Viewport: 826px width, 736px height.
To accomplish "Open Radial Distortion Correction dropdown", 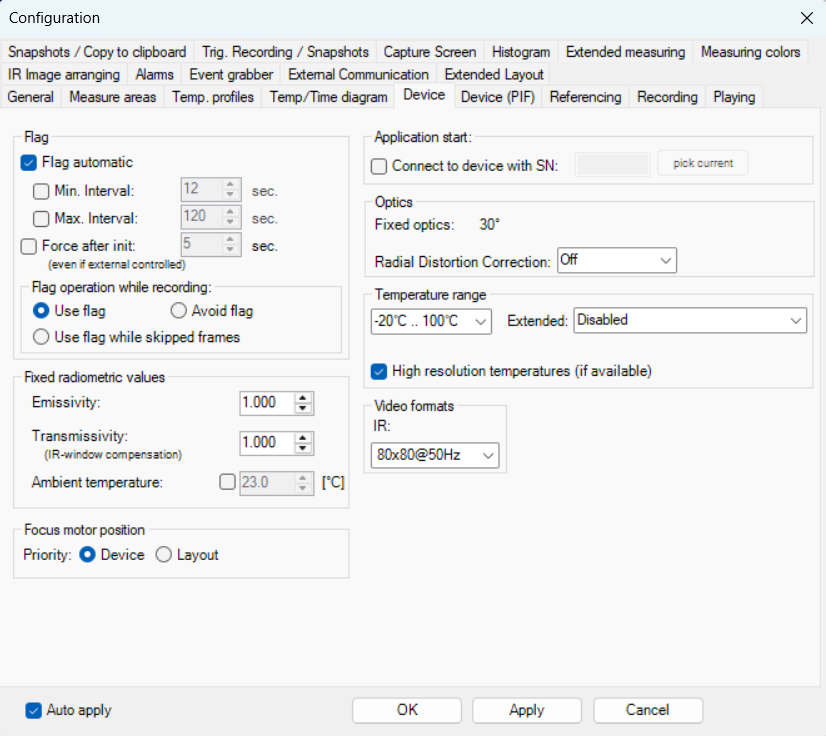I will (617, 260).
